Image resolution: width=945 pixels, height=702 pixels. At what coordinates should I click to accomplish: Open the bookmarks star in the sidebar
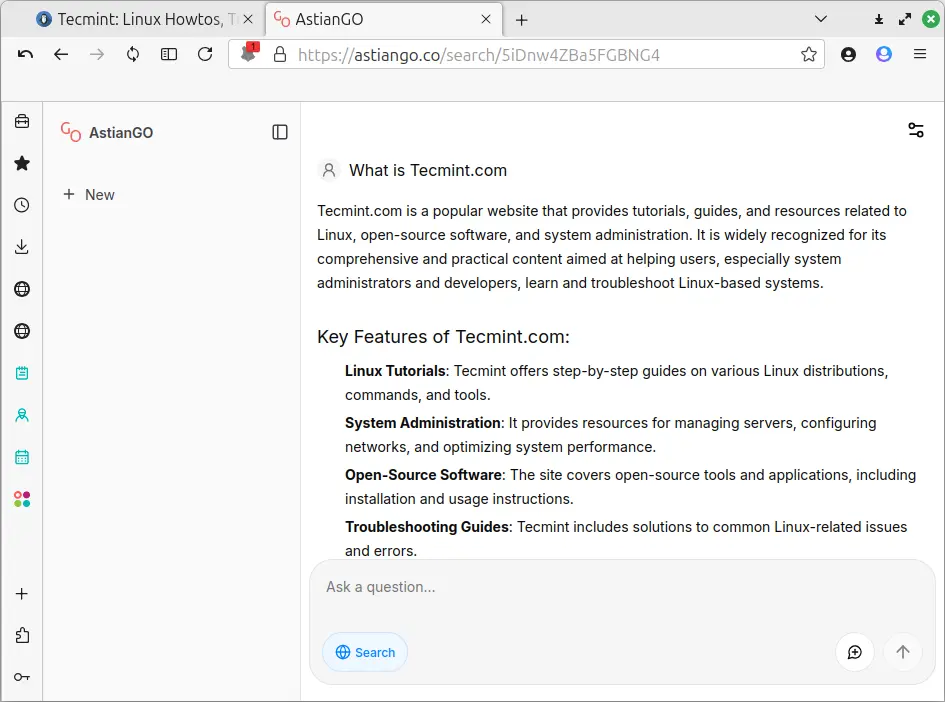coord(22,163)
